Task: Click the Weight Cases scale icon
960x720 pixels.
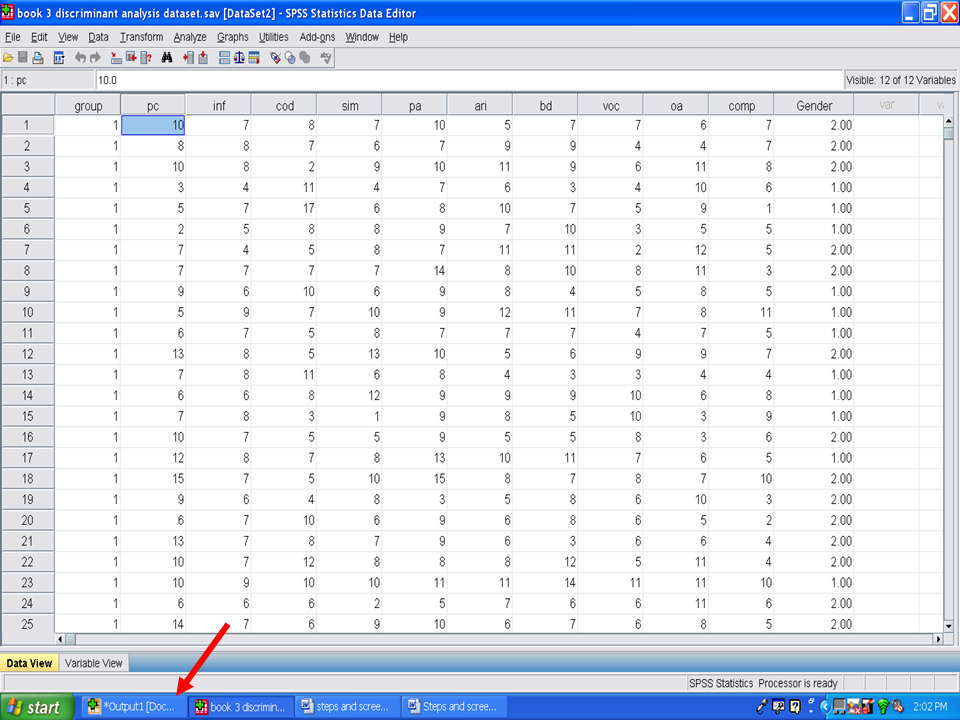Action: click(x=239, y=58)
